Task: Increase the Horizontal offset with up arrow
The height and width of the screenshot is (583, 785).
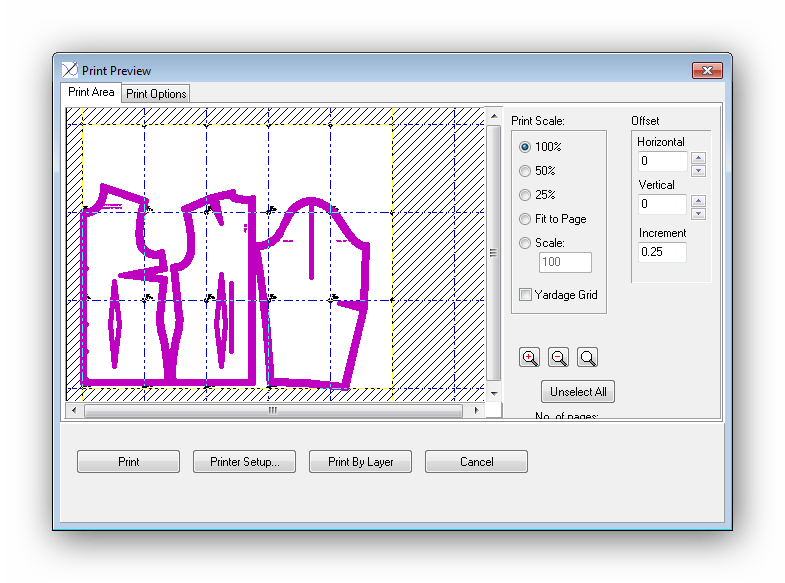Action: pyautogui.click(x=698, y=158)
